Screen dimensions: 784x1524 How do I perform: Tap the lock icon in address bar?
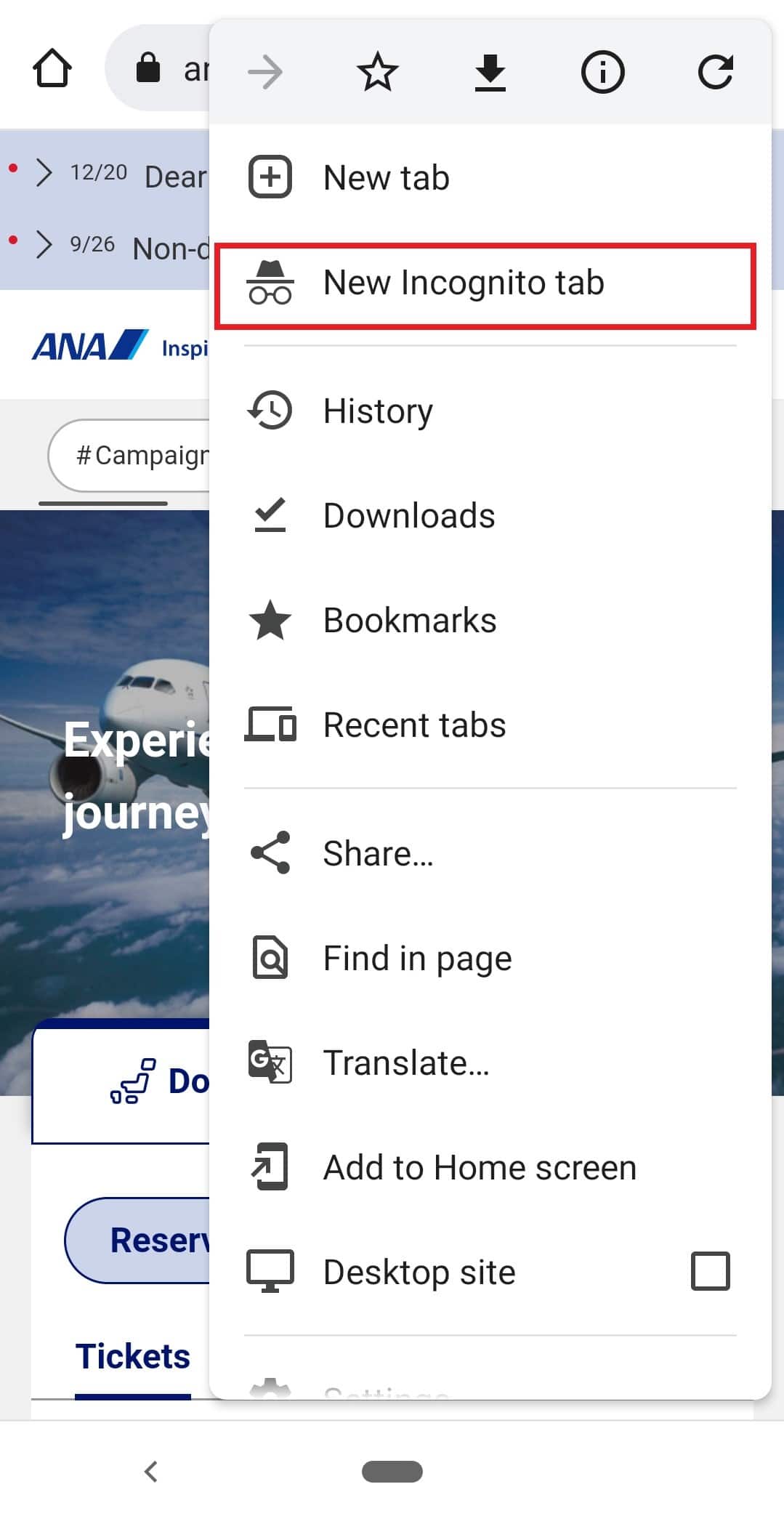click(148, 68)
